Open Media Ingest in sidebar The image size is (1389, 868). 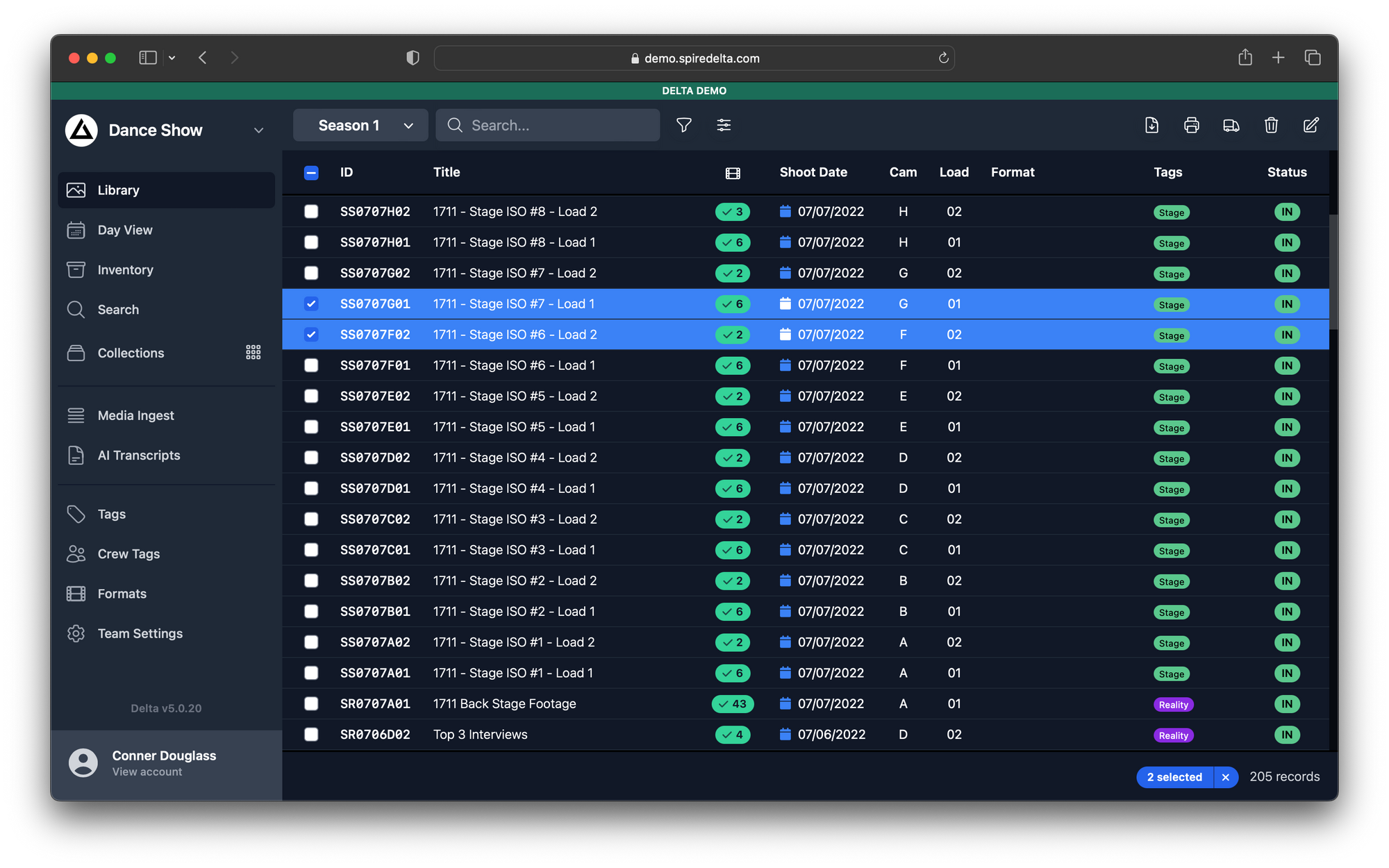coord(135,415)
